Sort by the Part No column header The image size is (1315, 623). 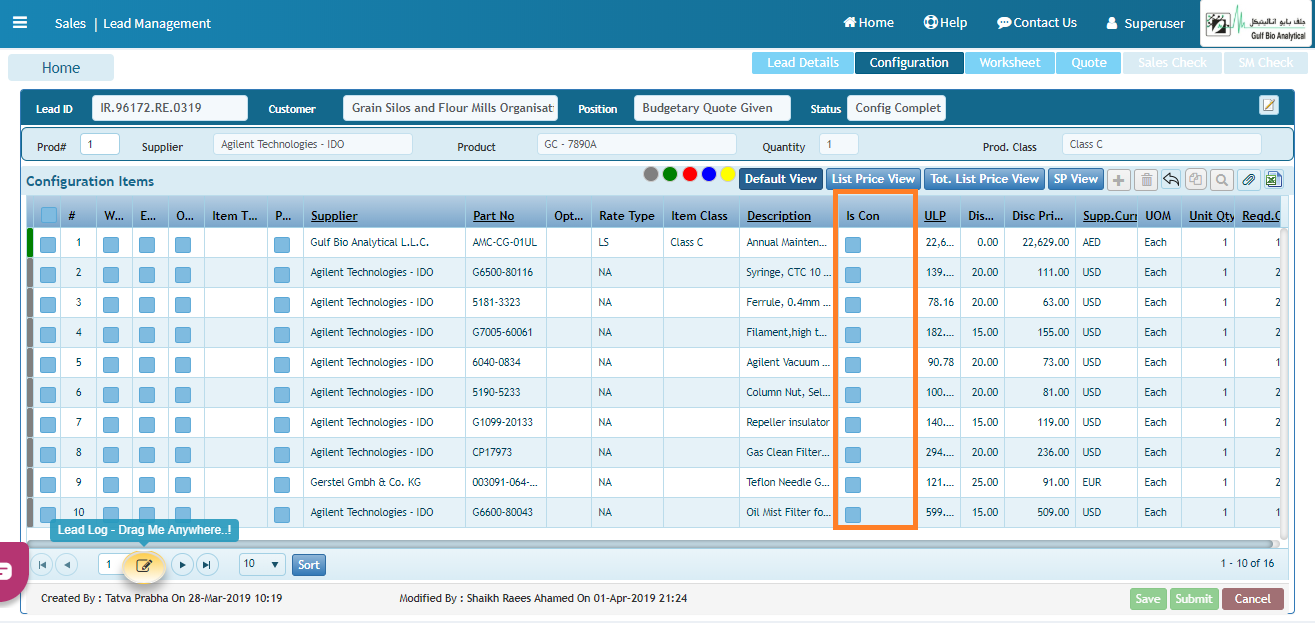click(494, 216)
